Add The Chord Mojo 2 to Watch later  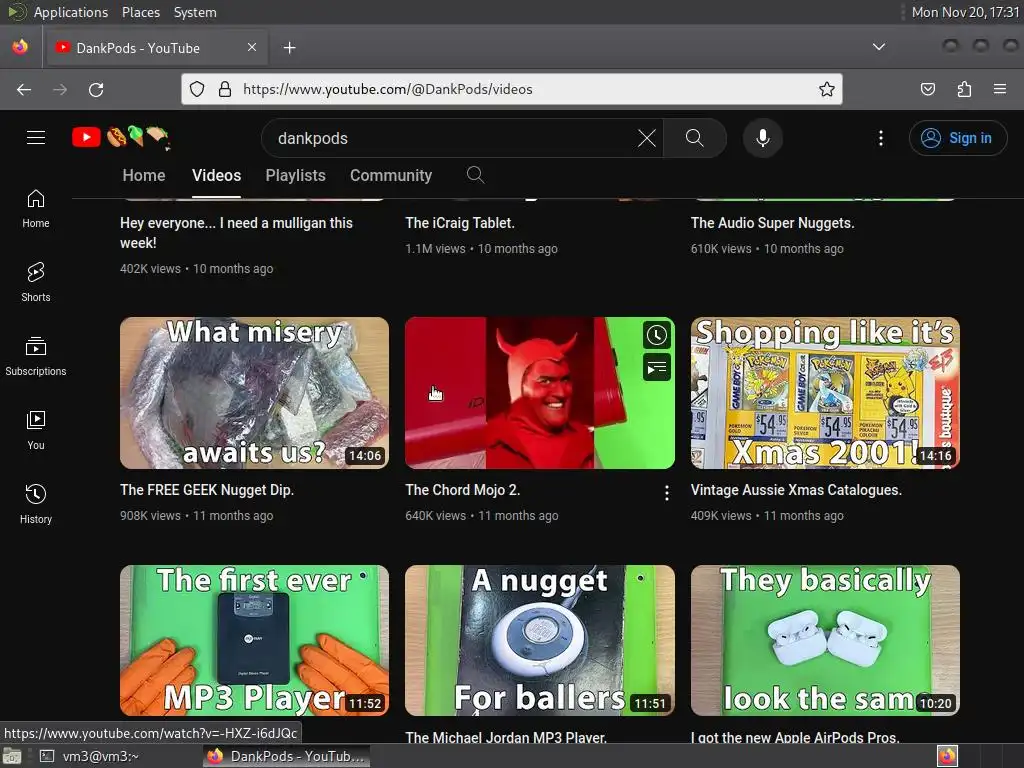656,336
